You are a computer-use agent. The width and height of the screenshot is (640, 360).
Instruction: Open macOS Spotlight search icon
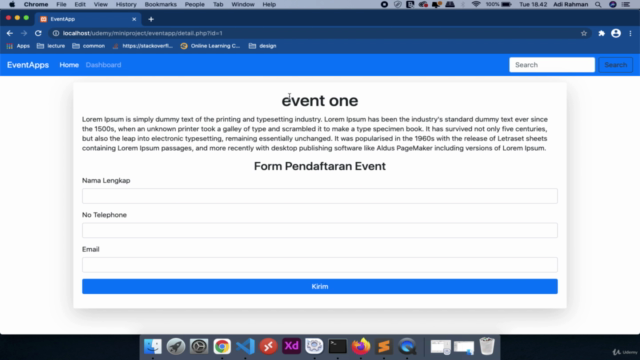[598, 4]
